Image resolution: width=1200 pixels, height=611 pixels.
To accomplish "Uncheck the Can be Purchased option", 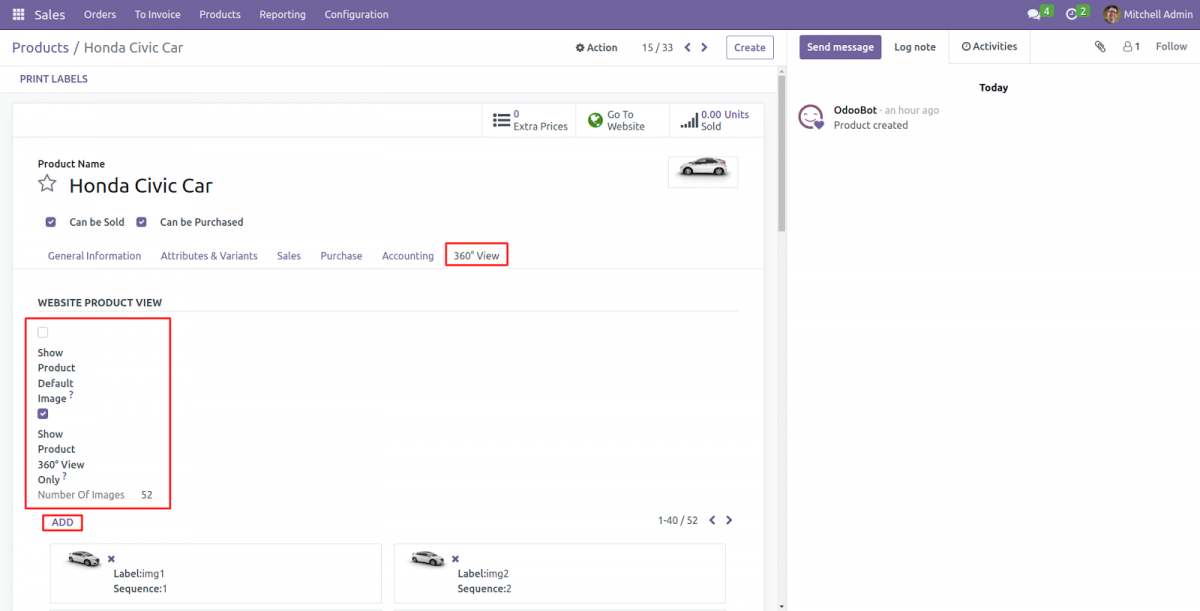I will tap(141, 221).
